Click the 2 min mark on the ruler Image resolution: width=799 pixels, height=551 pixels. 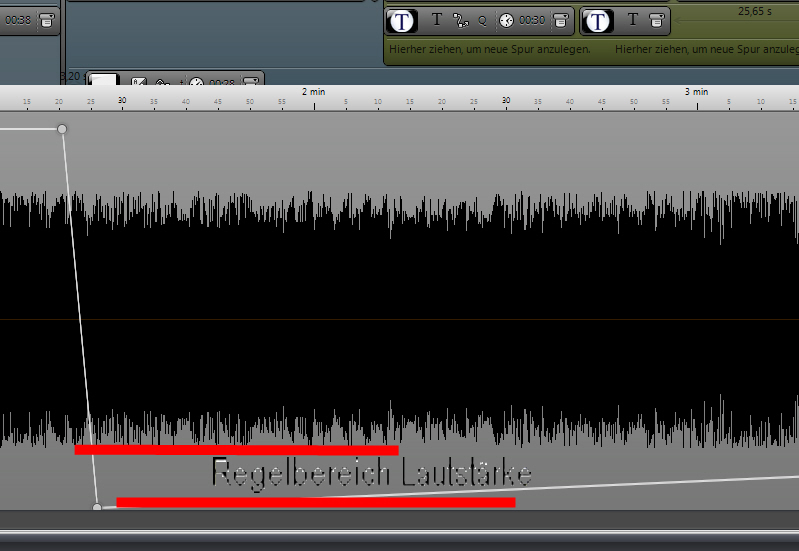point(313,92)
